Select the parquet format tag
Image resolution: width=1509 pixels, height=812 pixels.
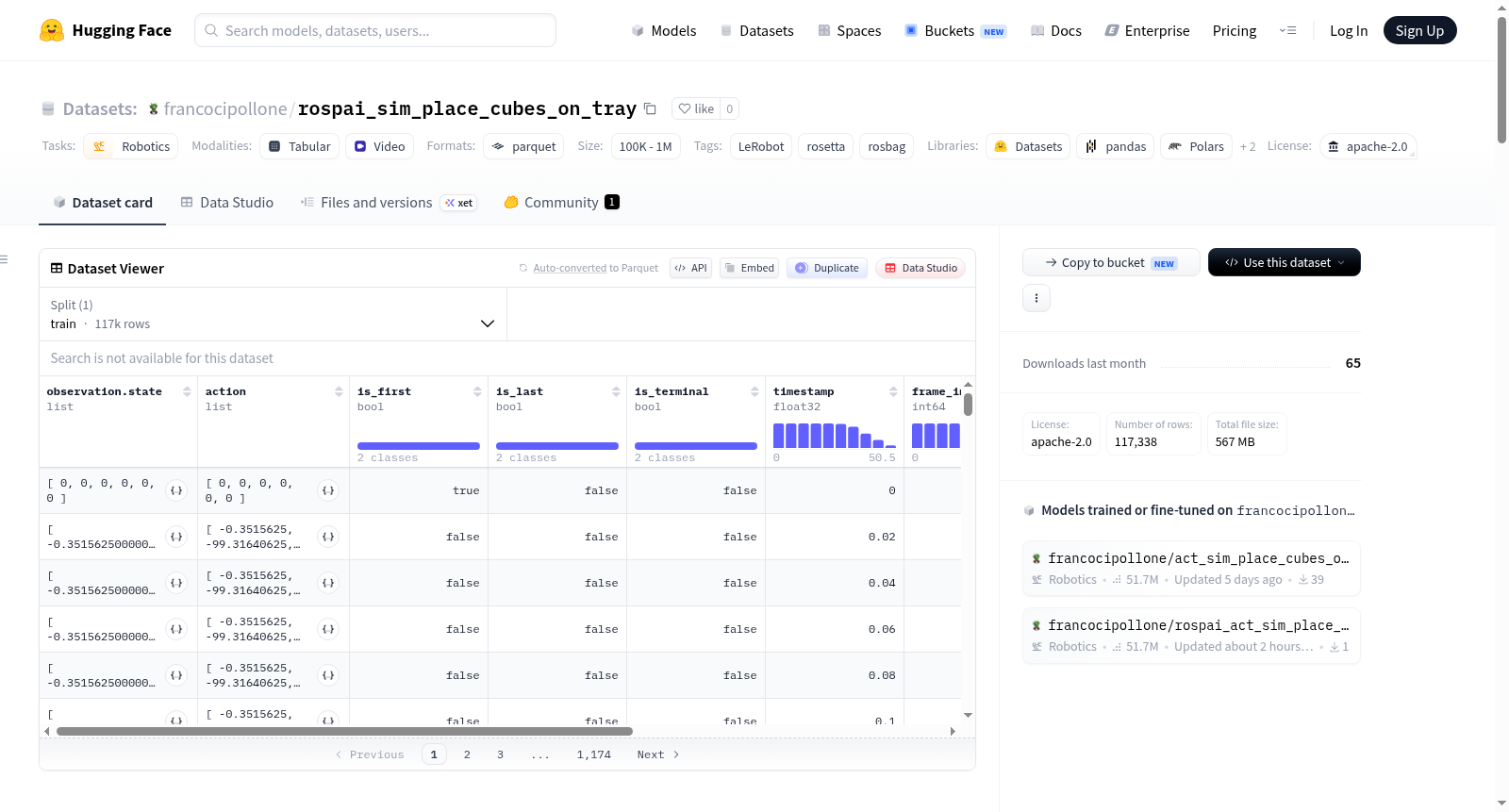(523, 146)
